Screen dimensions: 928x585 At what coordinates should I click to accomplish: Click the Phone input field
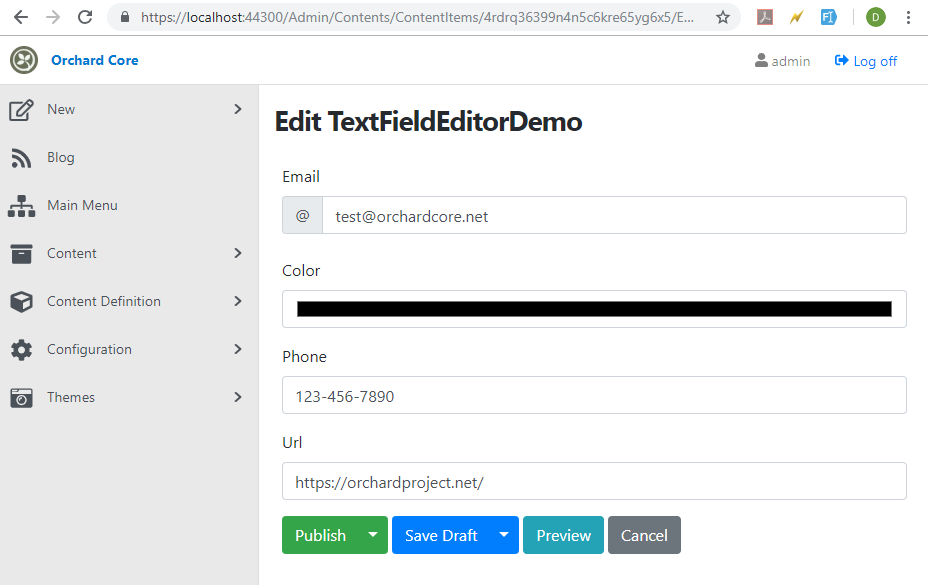click(x=594, y=395)
